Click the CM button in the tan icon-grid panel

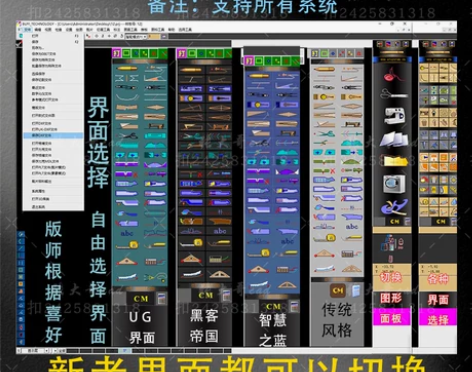441,221
